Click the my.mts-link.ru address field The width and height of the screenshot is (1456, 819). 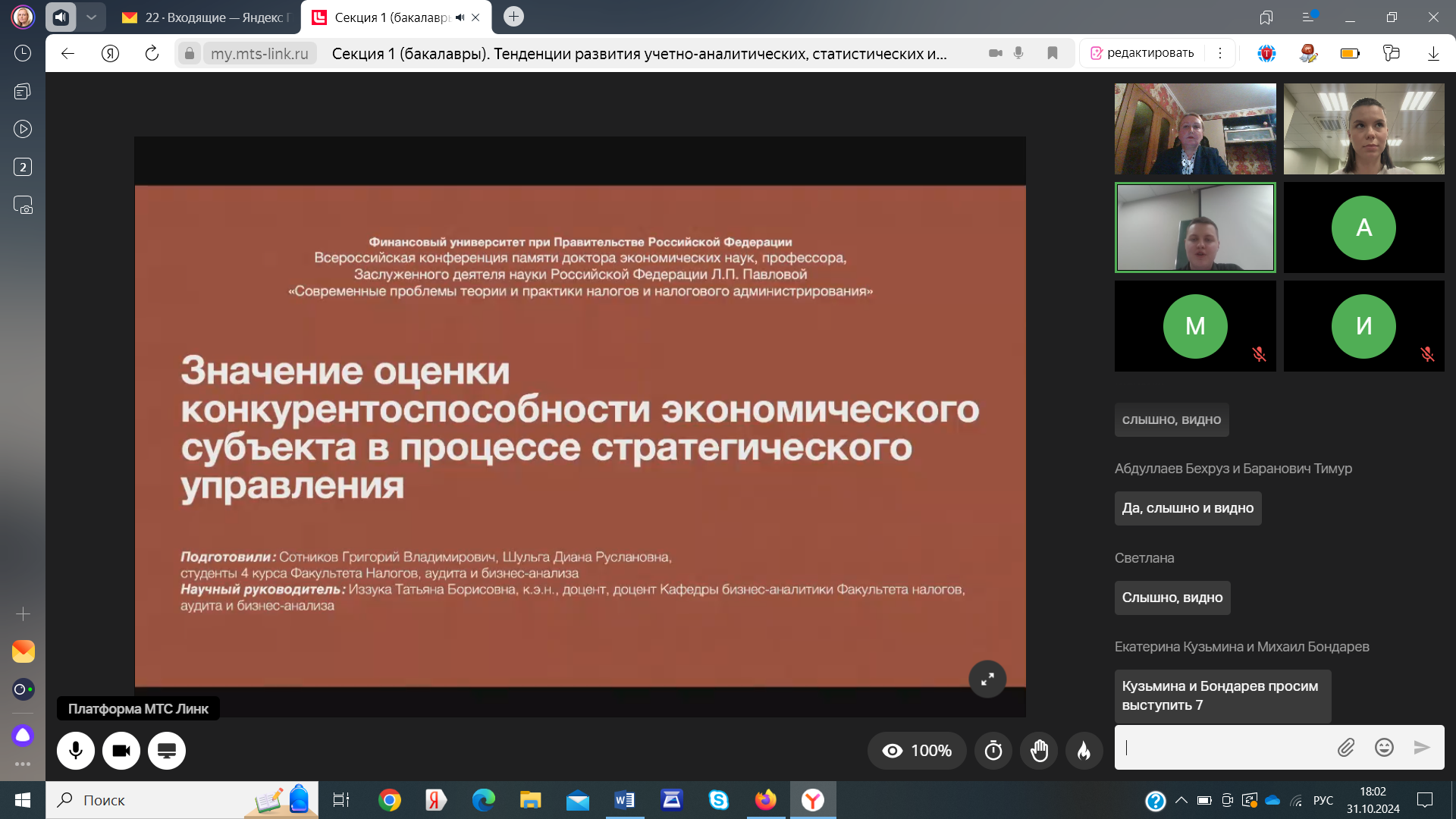pyautogui.click(x=259, y=53)
